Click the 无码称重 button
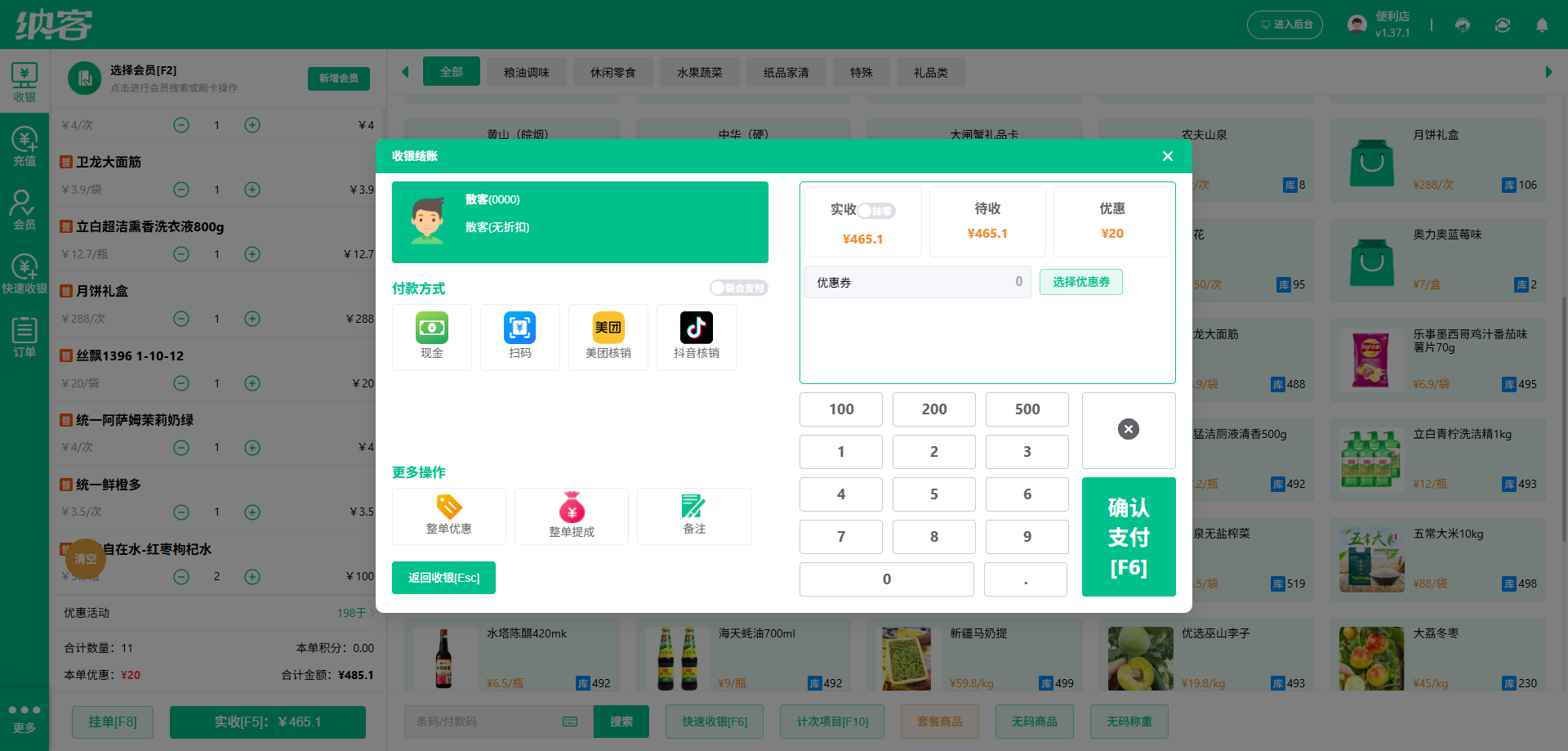 [x=1129, y=722]
